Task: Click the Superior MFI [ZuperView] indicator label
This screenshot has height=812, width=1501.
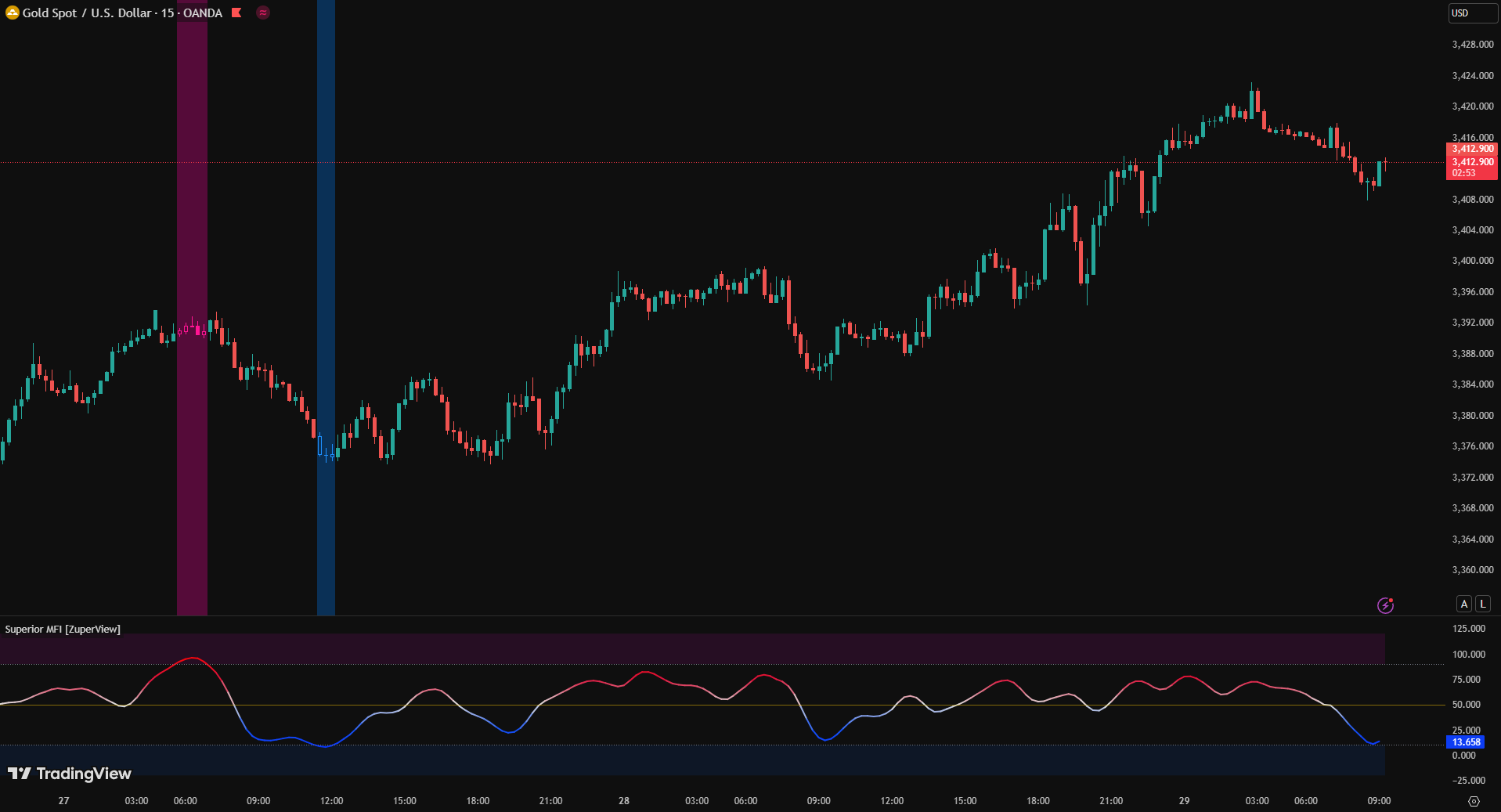Action: point(63,629)
